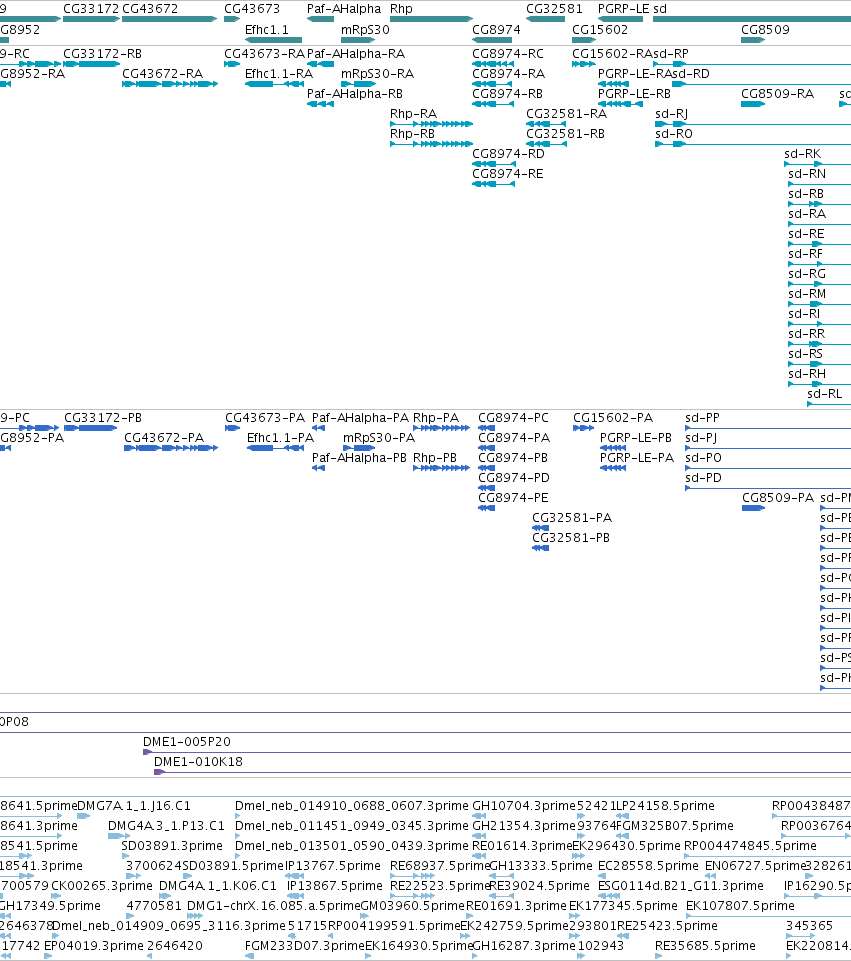Select transcript CG32581-RB
This screenshot has height=961, width=851.
click(565, 134)
